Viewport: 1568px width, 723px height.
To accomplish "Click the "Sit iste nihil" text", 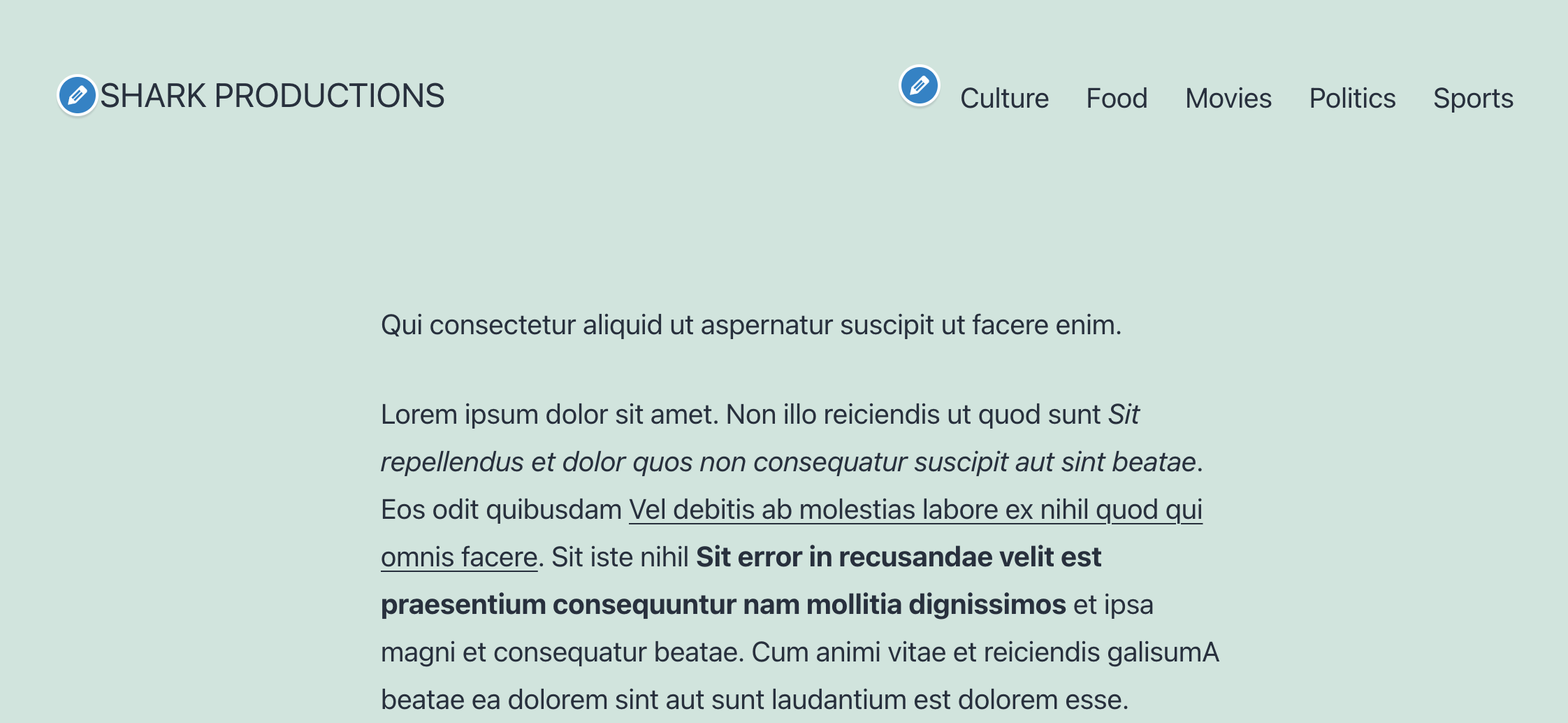I will tap(620, 557).
